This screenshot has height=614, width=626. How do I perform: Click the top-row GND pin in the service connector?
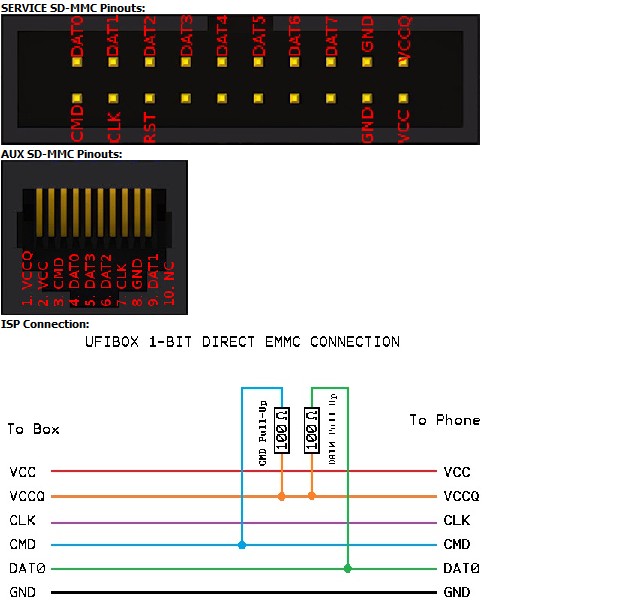pos(367,62)
